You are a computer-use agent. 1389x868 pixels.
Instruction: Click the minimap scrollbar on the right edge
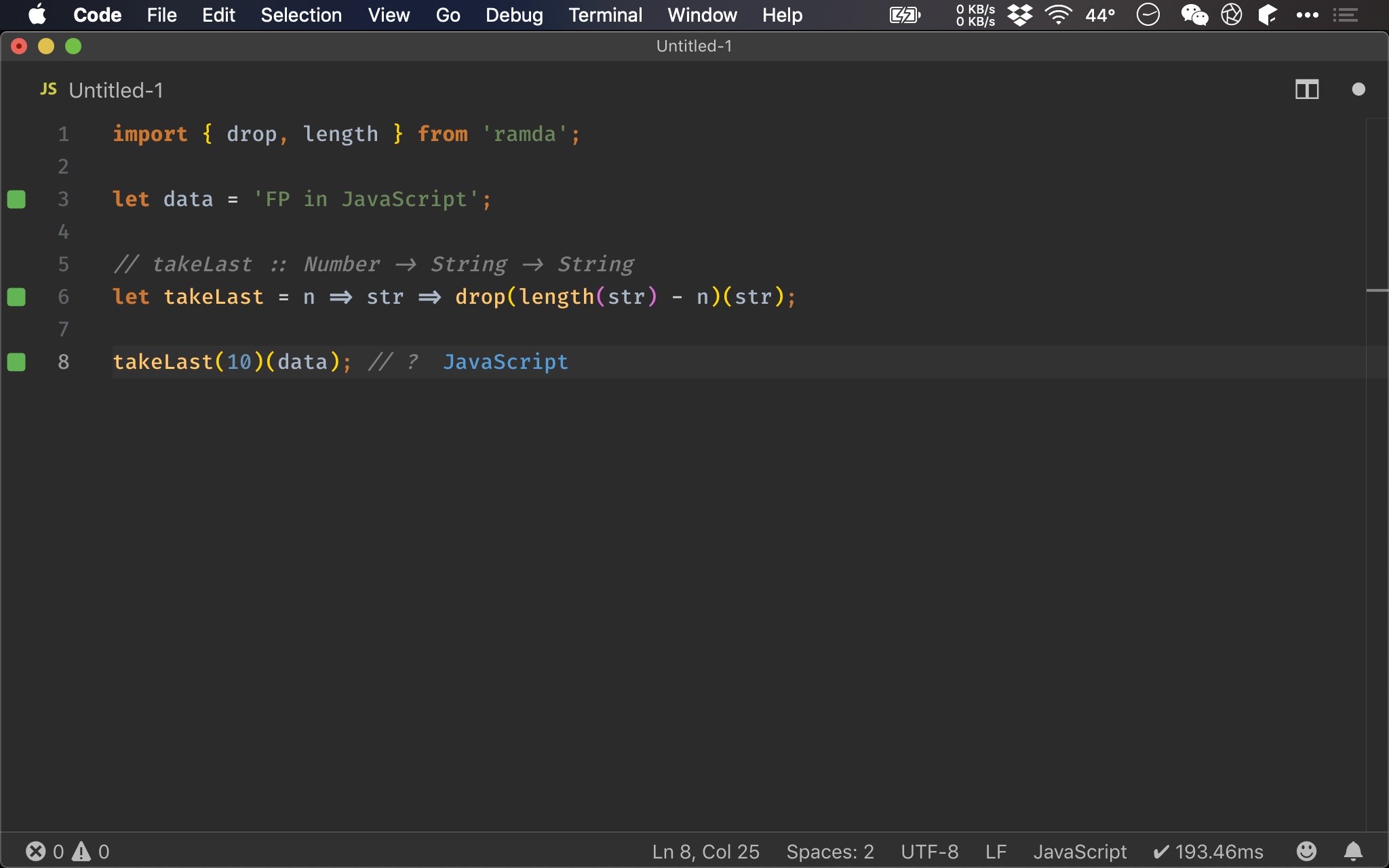point(1377,475)
